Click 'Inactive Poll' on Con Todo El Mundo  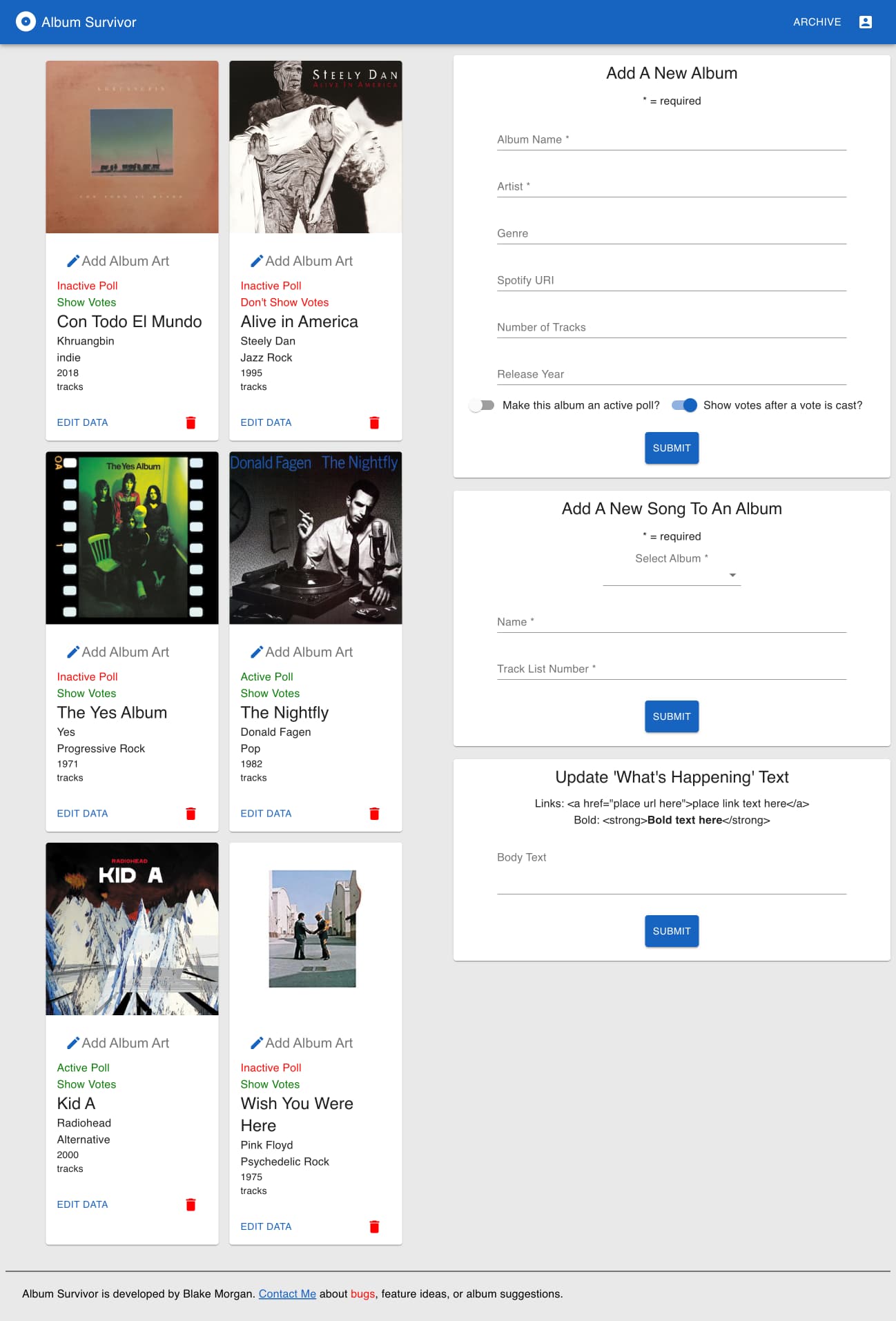click(x=87, y=286)
